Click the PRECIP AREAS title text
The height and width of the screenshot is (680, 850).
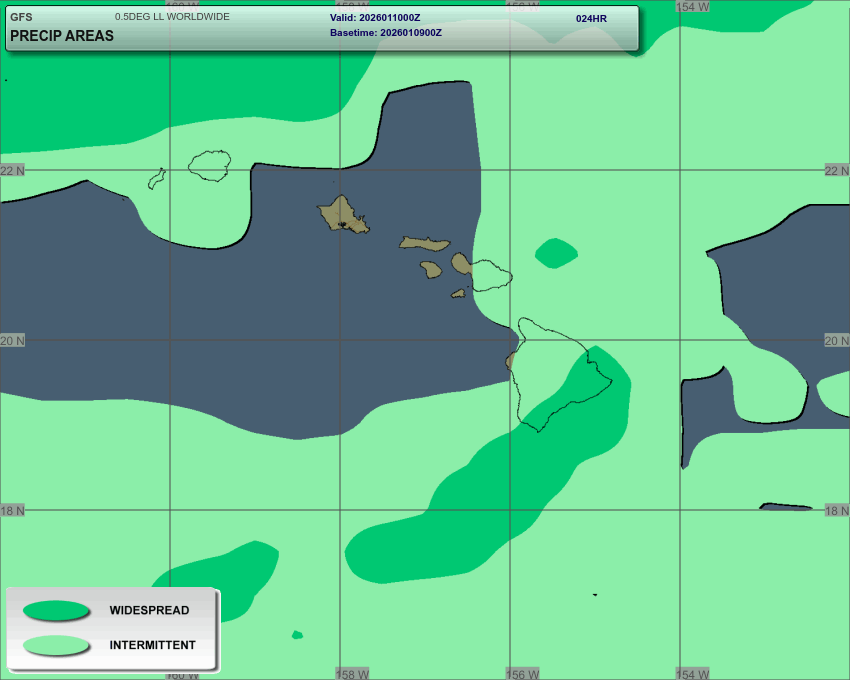(61, 36)
